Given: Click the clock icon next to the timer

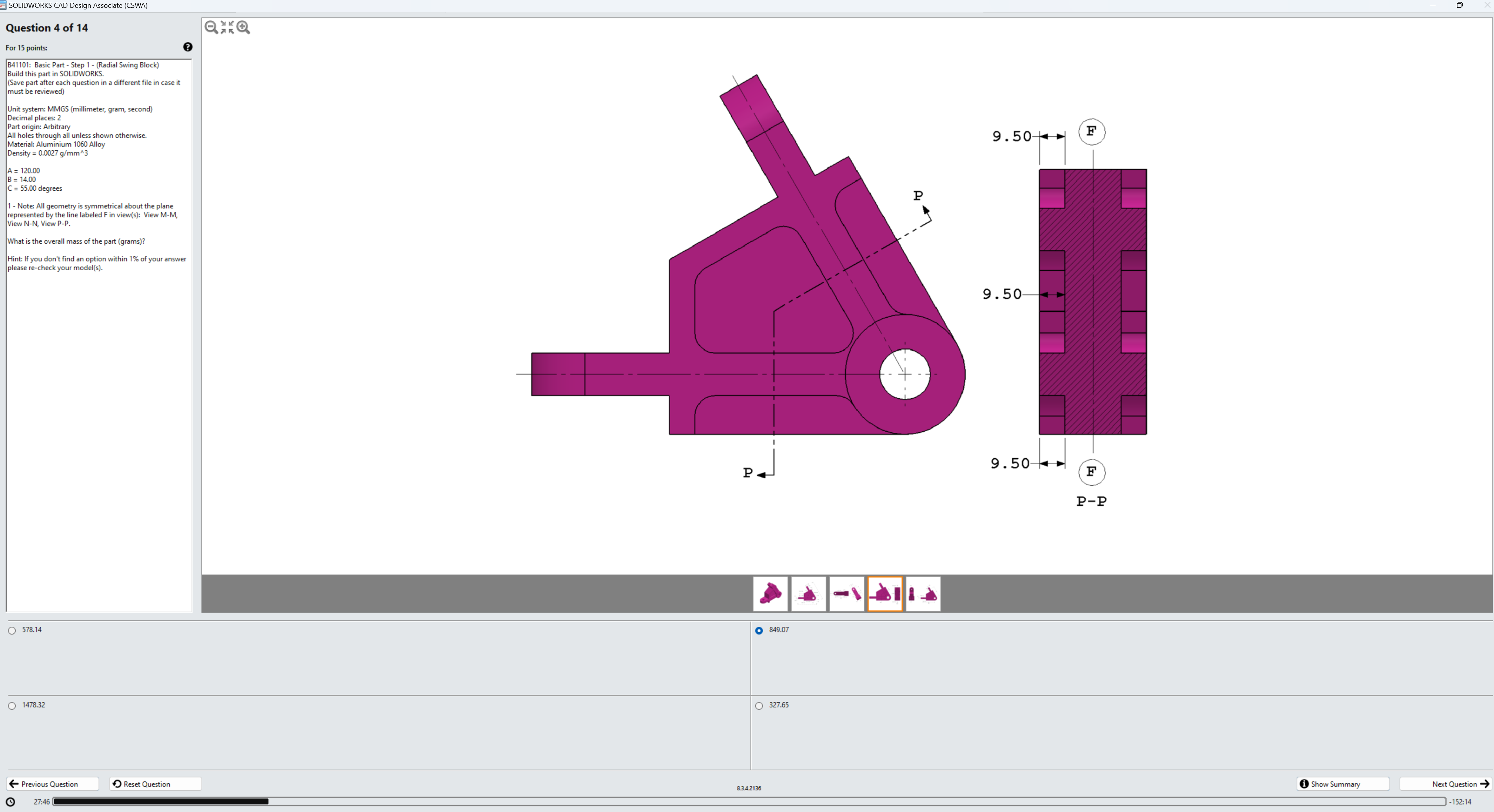Looking at the screenshot, I should 10,801.
